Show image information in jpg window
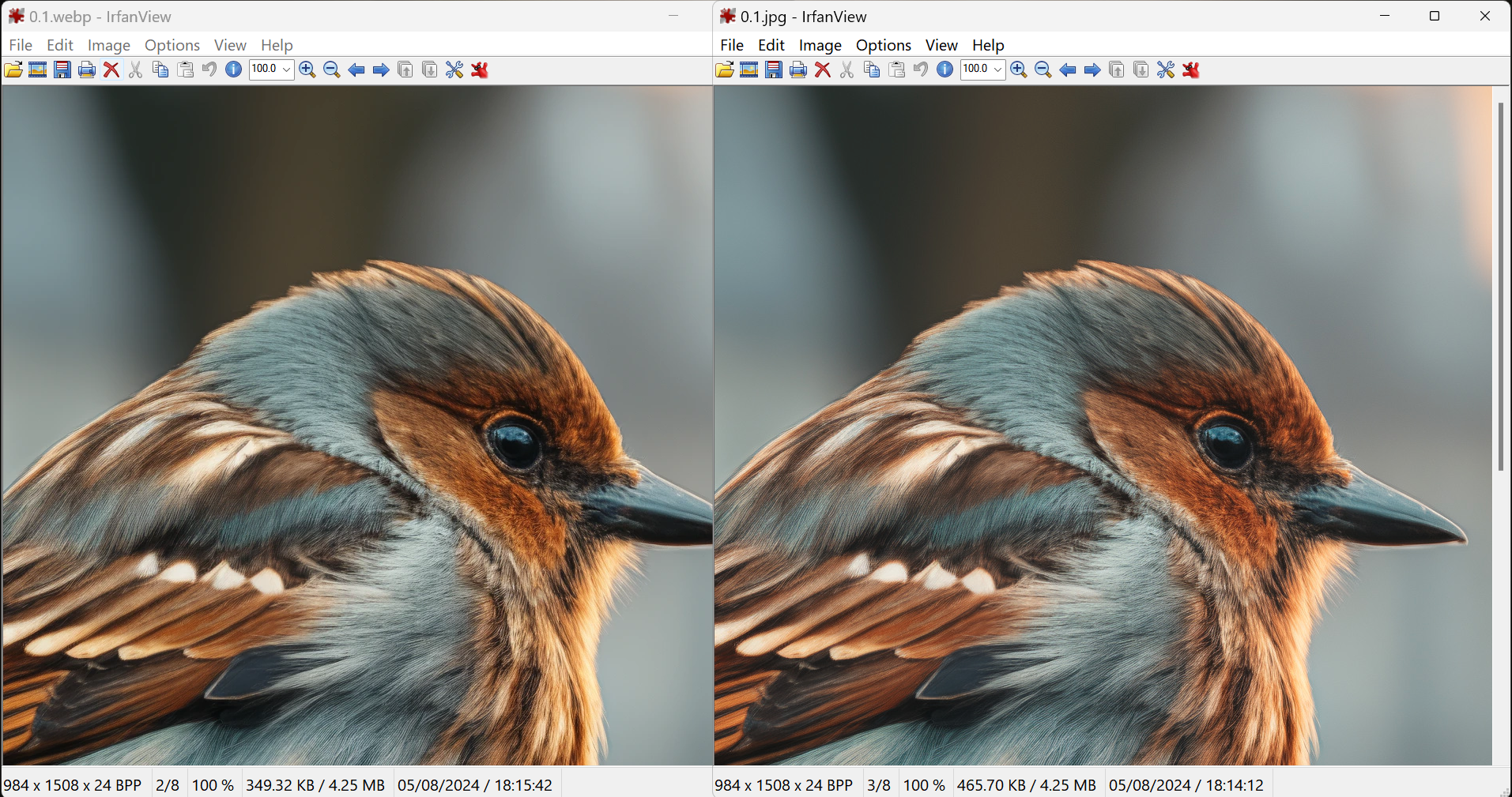The width and height of the screenshot is (1512, 797). pyautogui.click(x=945, y=70)
